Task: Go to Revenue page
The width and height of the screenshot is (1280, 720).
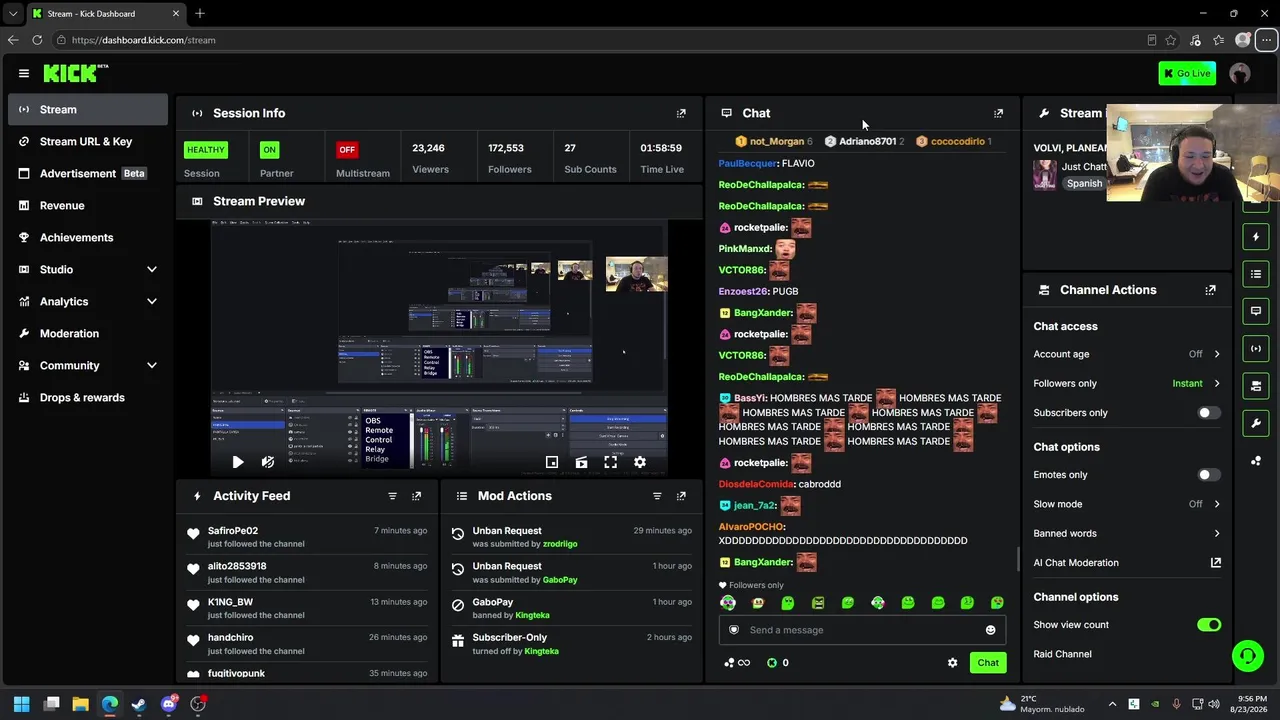Action: pos(88,205)
